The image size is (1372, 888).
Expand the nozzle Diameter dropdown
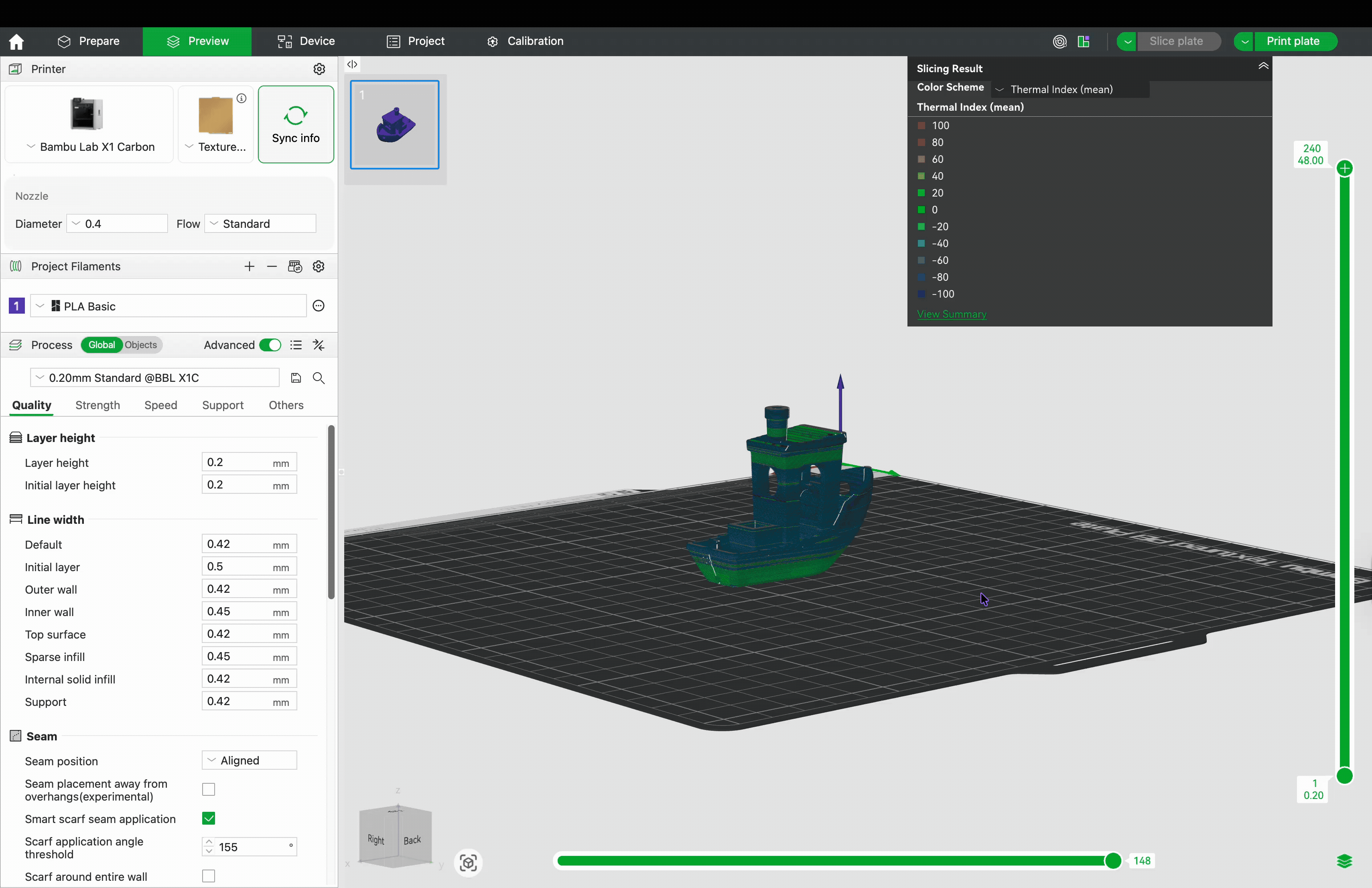[x=117, y=223]
